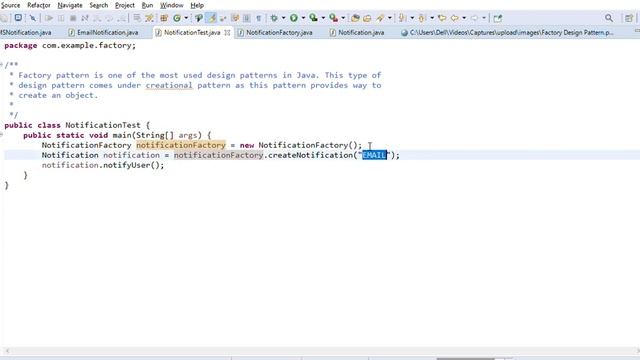Image resolution: width=640 pixels, height=360 pixels.
Task: Expand the Debug dropdown arrow
Action: point(283,18)
